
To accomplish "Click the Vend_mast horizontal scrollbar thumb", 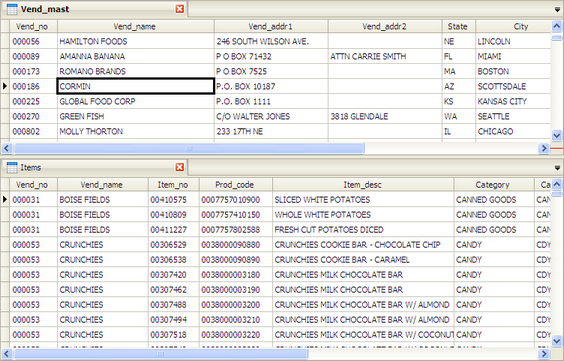I will coord(189,148).
